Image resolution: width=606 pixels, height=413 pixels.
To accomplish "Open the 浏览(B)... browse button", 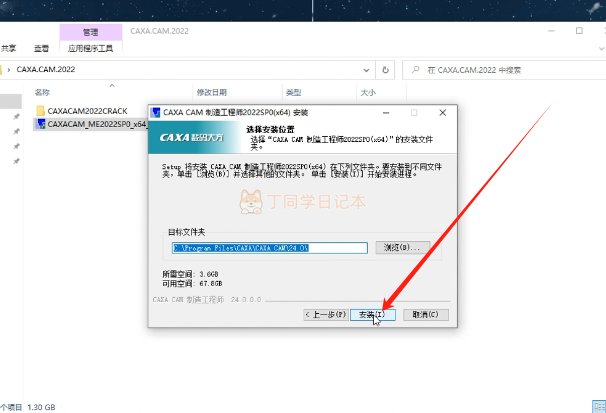I will [402, 248].
